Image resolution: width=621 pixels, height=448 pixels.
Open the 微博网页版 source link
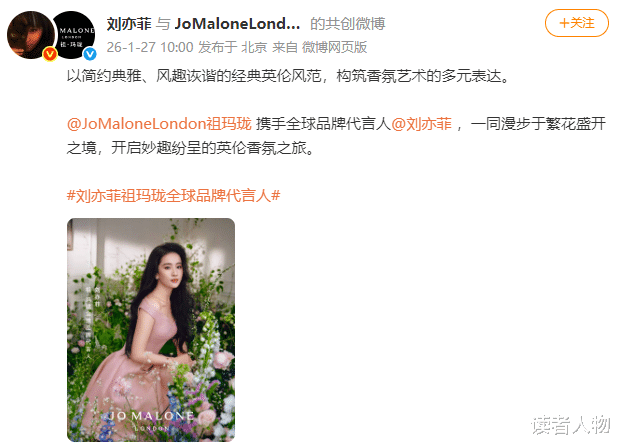[x=334, y=47]
